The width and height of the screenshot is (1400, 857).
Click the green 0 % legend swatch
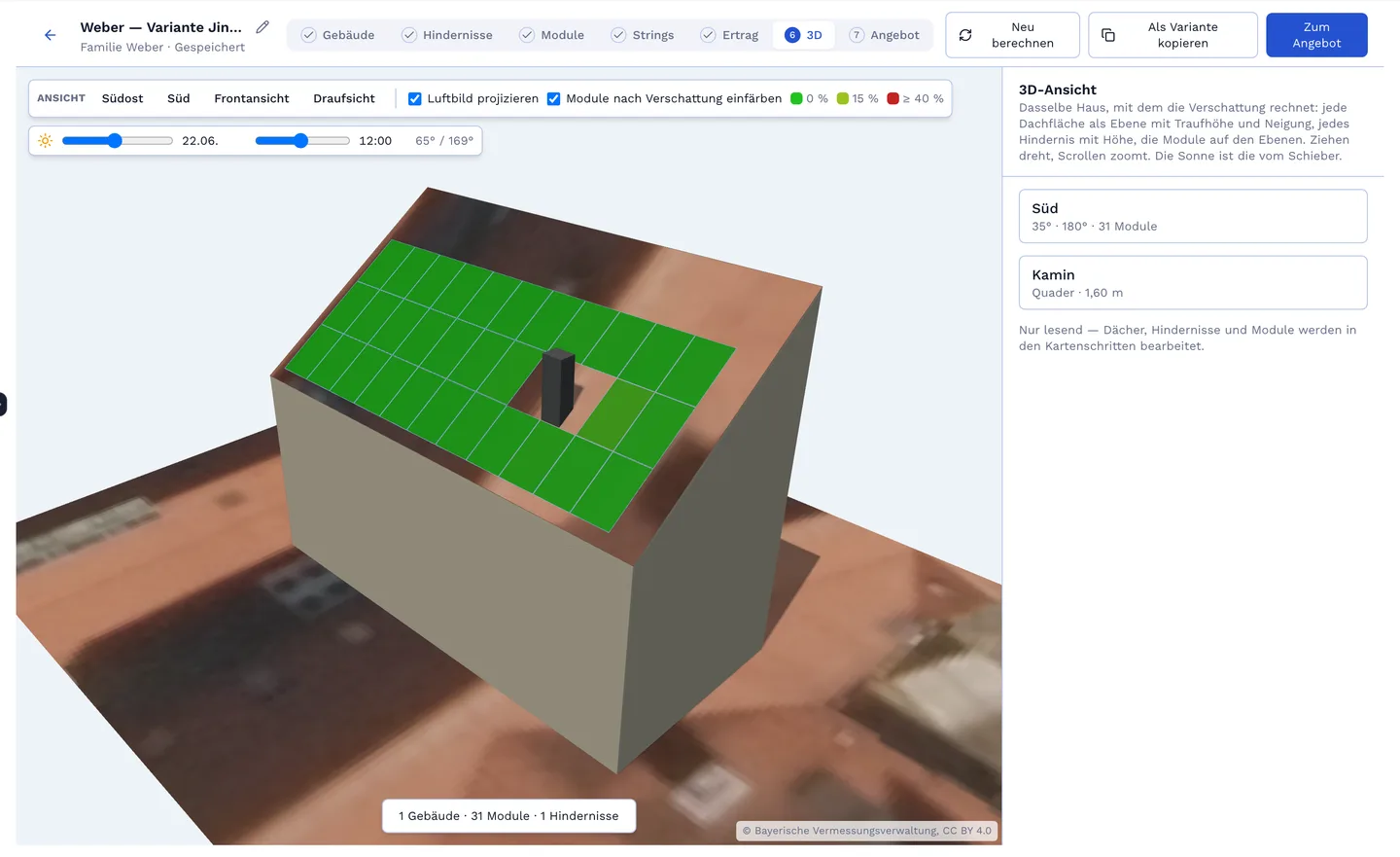point(796,98)
